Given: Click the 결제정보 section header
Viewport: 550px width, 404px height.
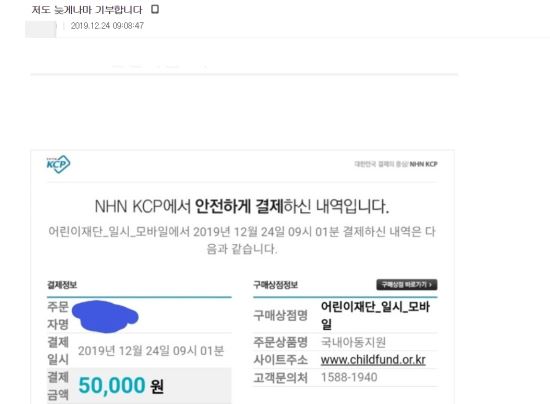Looking at the screenshot, I should click(62, 285).
